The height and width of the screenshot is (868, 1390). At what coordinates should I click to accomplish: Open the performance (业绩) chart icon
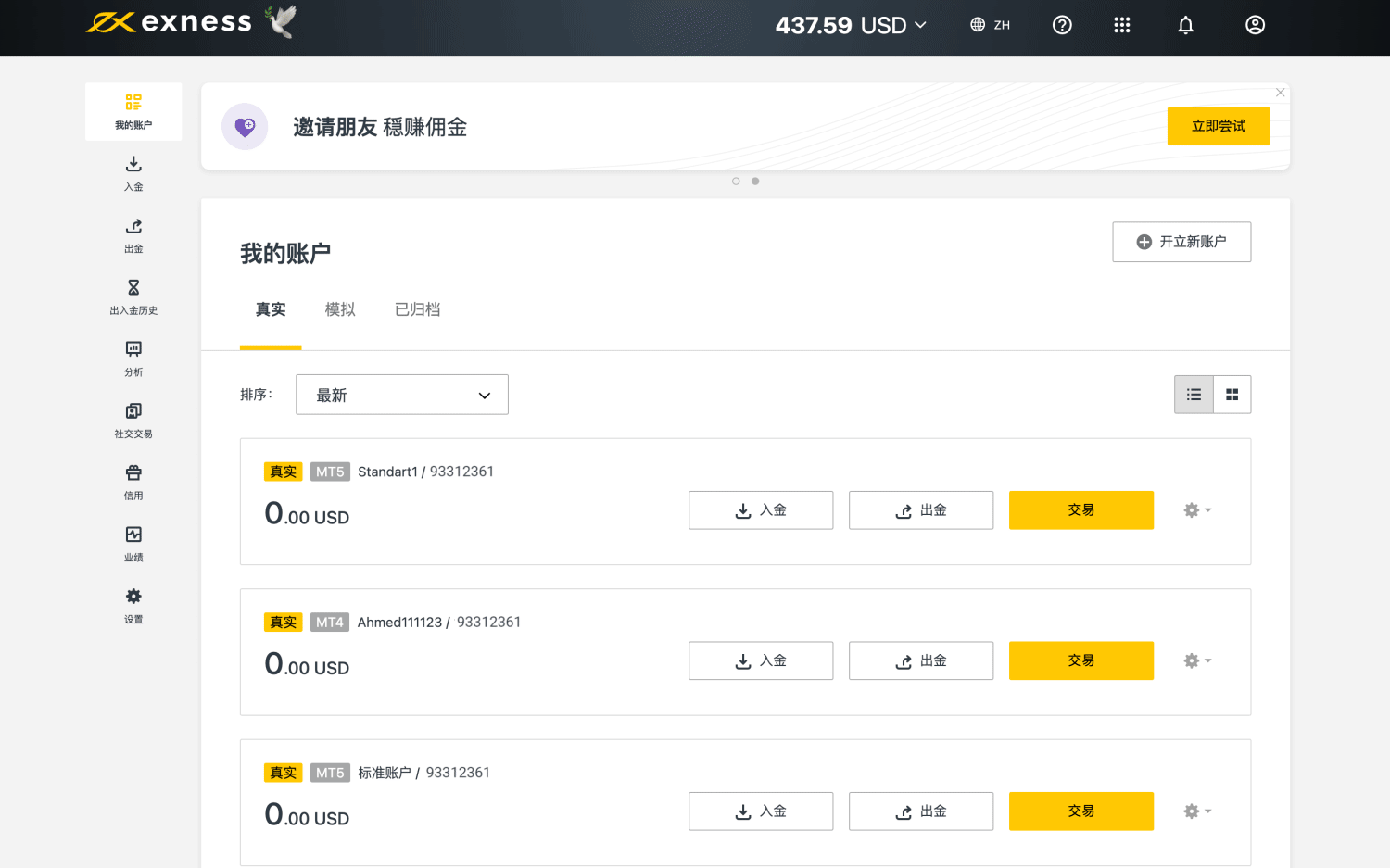point(133,535)
